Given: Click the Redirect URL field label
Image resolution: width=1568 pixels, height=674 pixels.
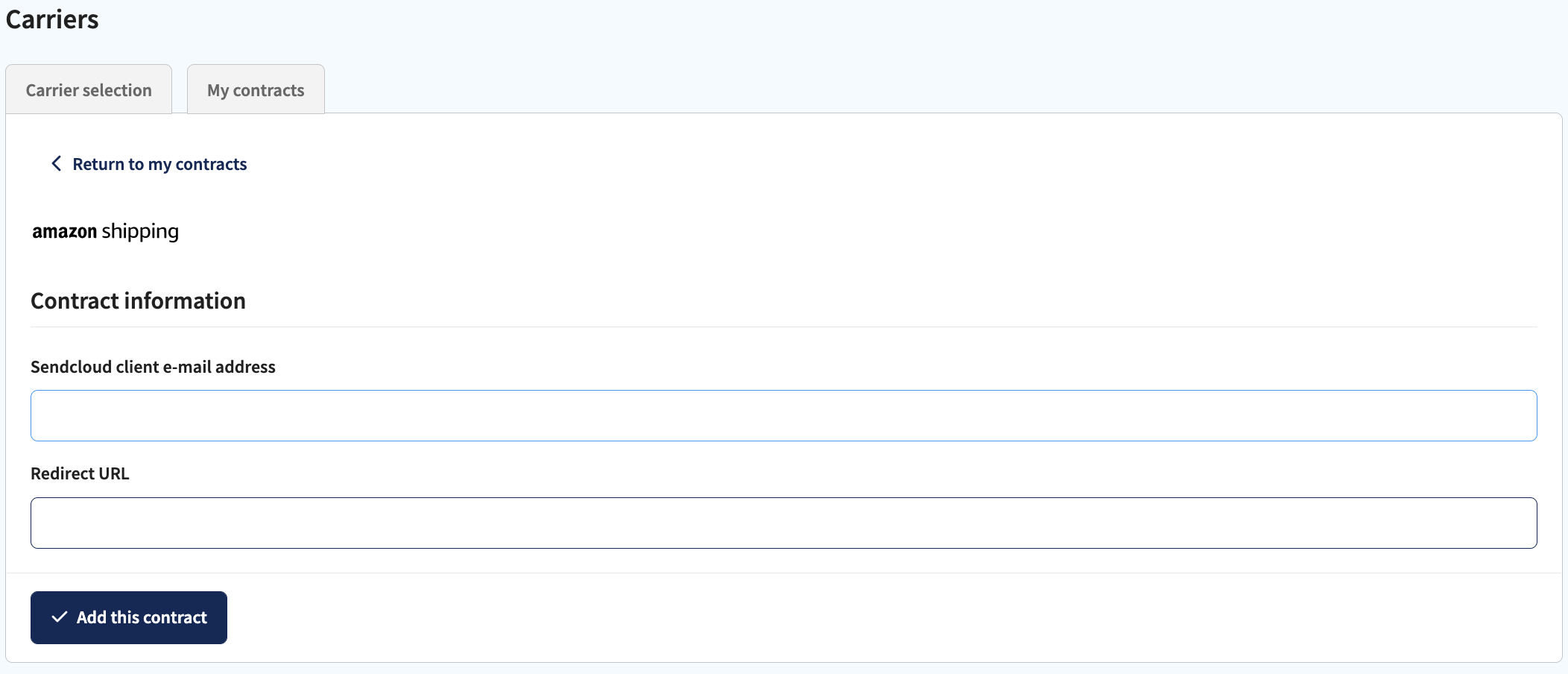Looking at the screenshot, I should click(79, 473).
